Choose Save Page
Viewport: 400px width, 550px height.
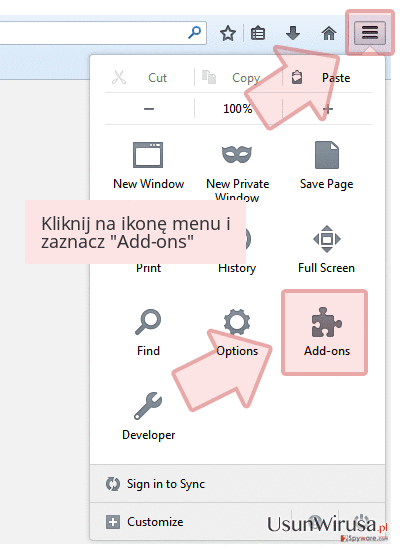pos(326,166)
